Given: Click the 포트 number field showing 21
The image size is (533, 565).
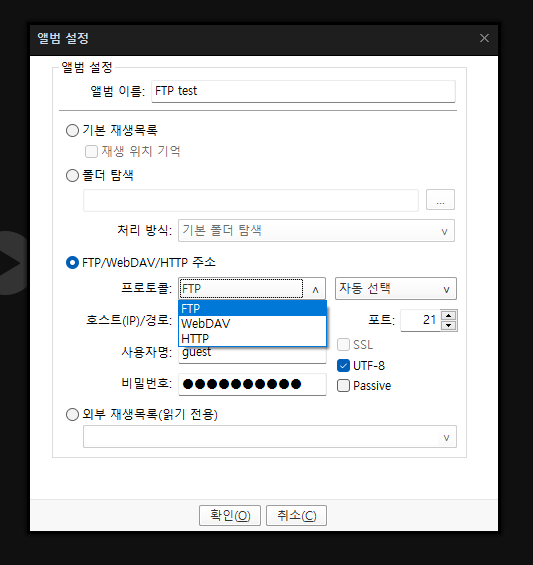Looking at the screenshot, I should pos(420,320).
